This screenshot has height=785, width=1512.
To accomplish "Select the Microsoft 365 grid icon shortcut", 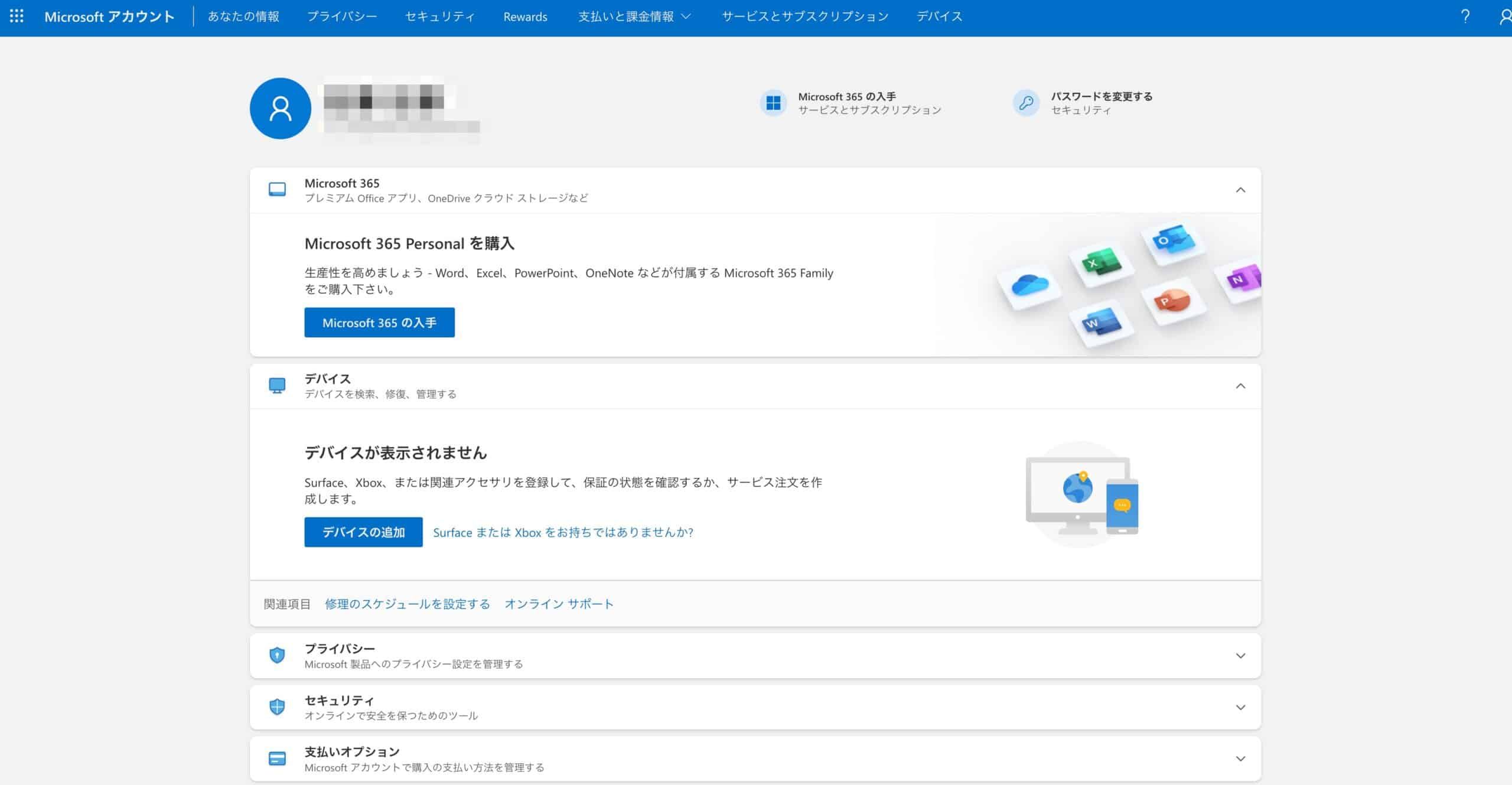I will pos(773,102).
